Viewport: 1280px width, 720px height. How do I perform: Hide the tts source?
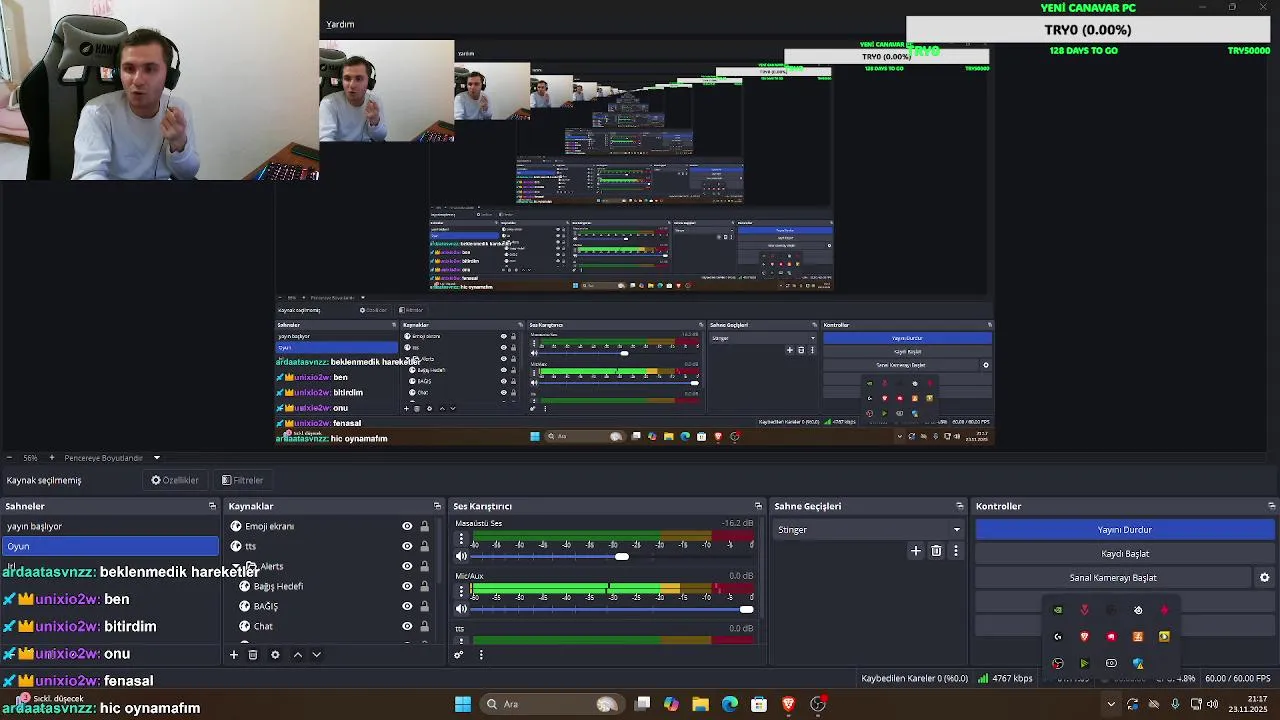[407, 546]
